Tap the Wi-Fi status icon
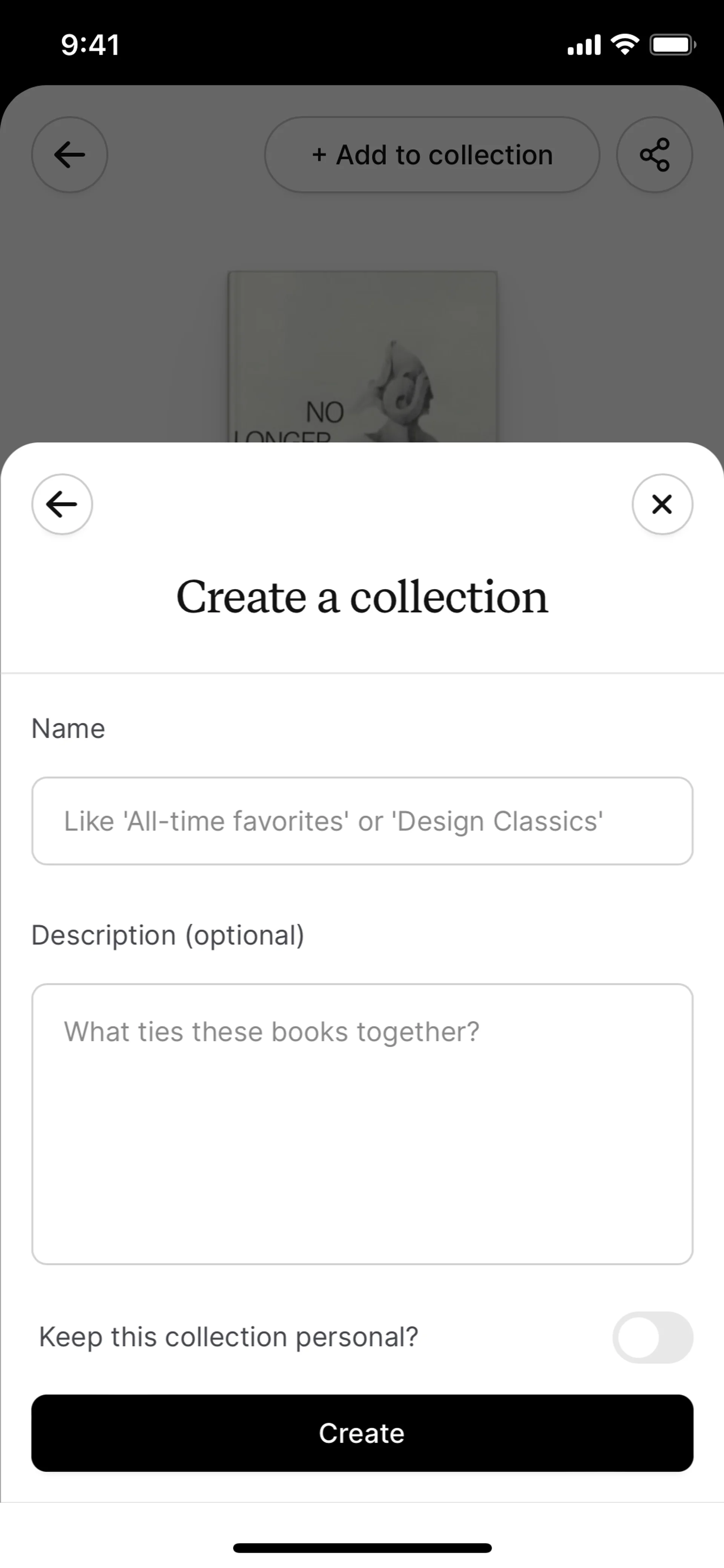 (x=624, y=45)
